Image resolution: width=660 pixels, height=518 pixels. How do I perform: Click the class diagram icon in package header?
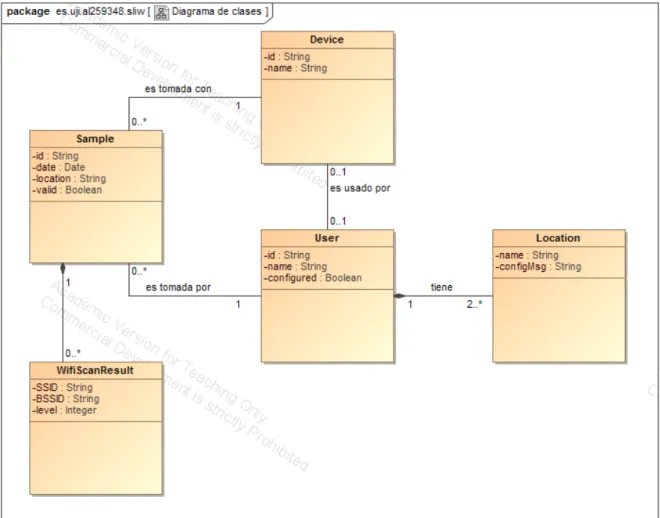(x=161, y=13)
